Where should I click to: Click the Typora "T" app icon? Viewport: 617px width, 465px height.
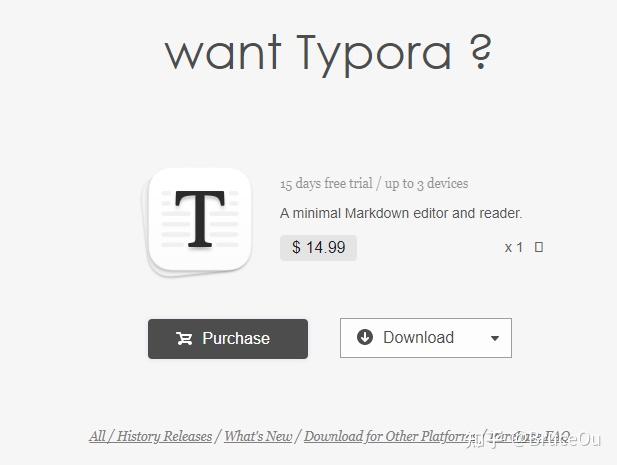point(199,220)
